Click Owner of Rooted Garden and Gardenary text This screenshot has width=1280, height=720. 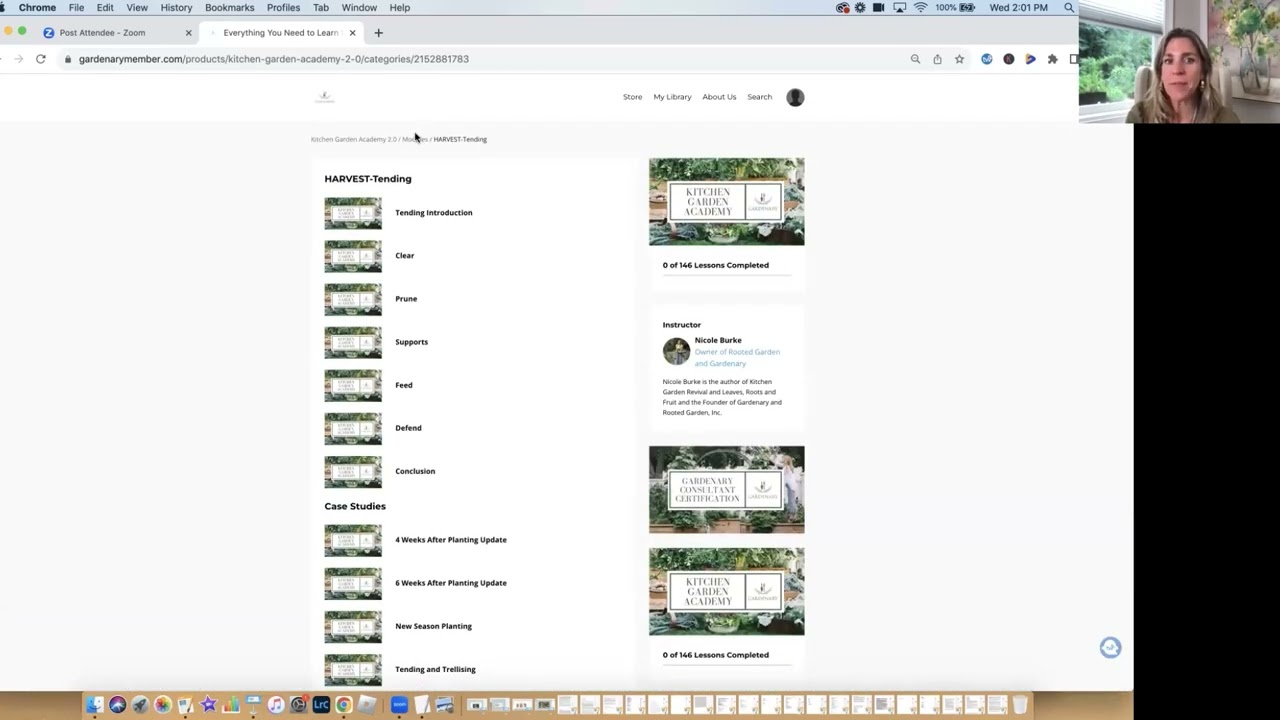click(737, 358)
